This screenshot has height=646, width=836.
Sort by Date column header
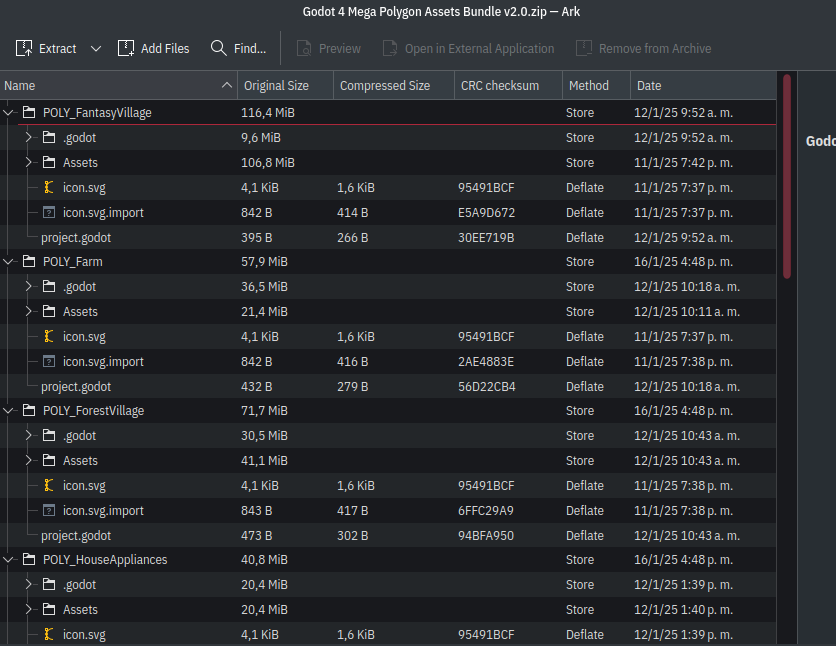click(x=703, y=85)
